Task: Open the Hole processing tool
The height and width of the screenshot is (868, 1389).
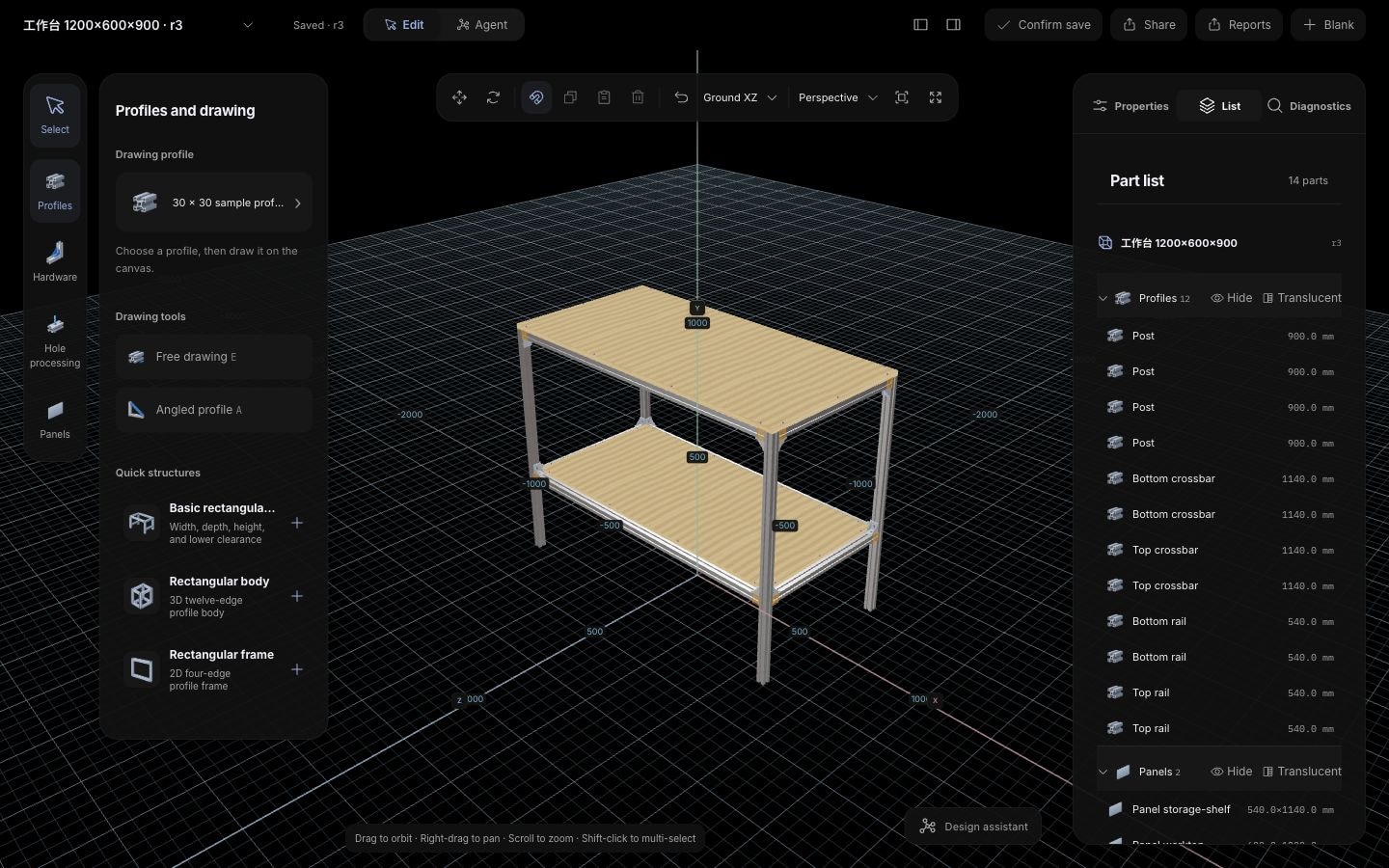Action: [x=55, y=341]
